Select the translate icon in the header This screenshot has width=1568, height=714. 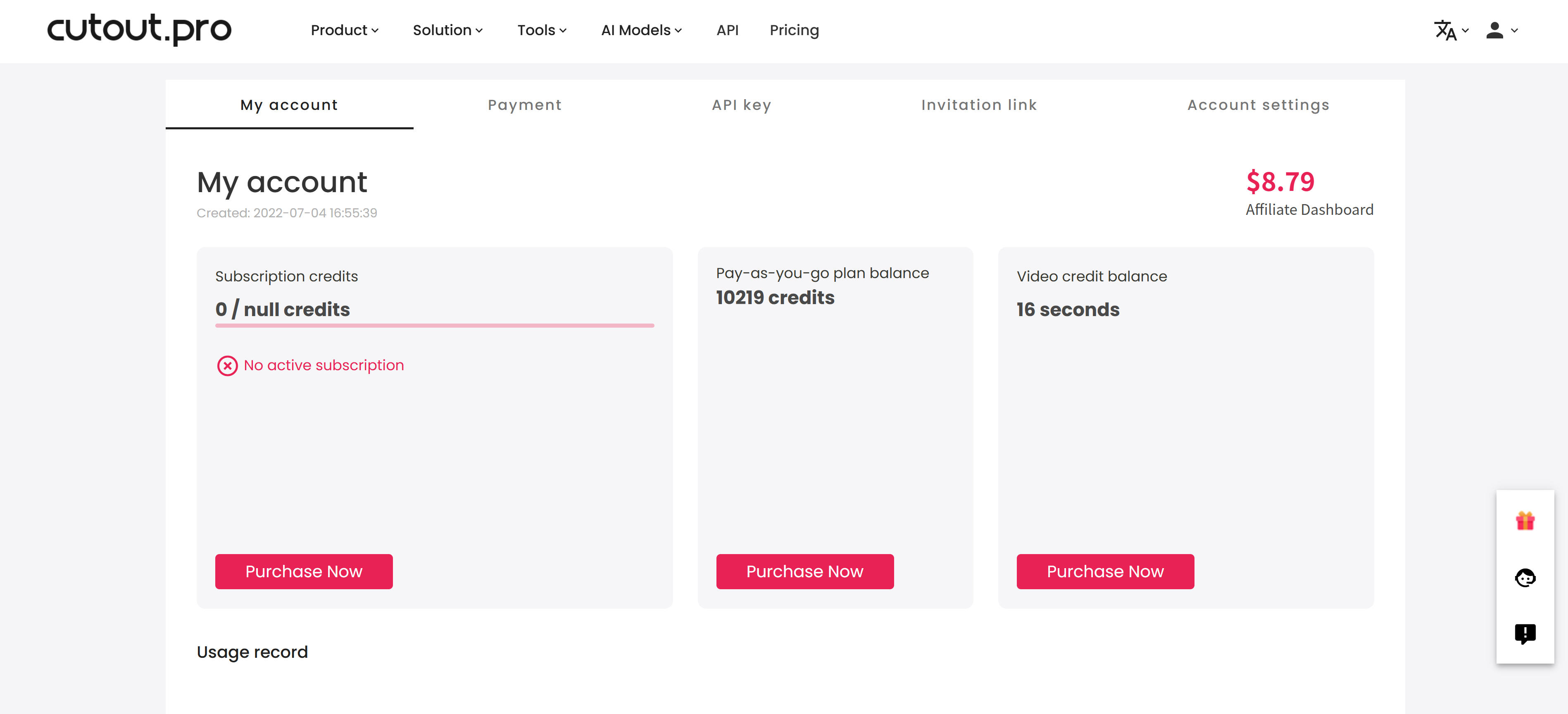tap(1446, 31)
